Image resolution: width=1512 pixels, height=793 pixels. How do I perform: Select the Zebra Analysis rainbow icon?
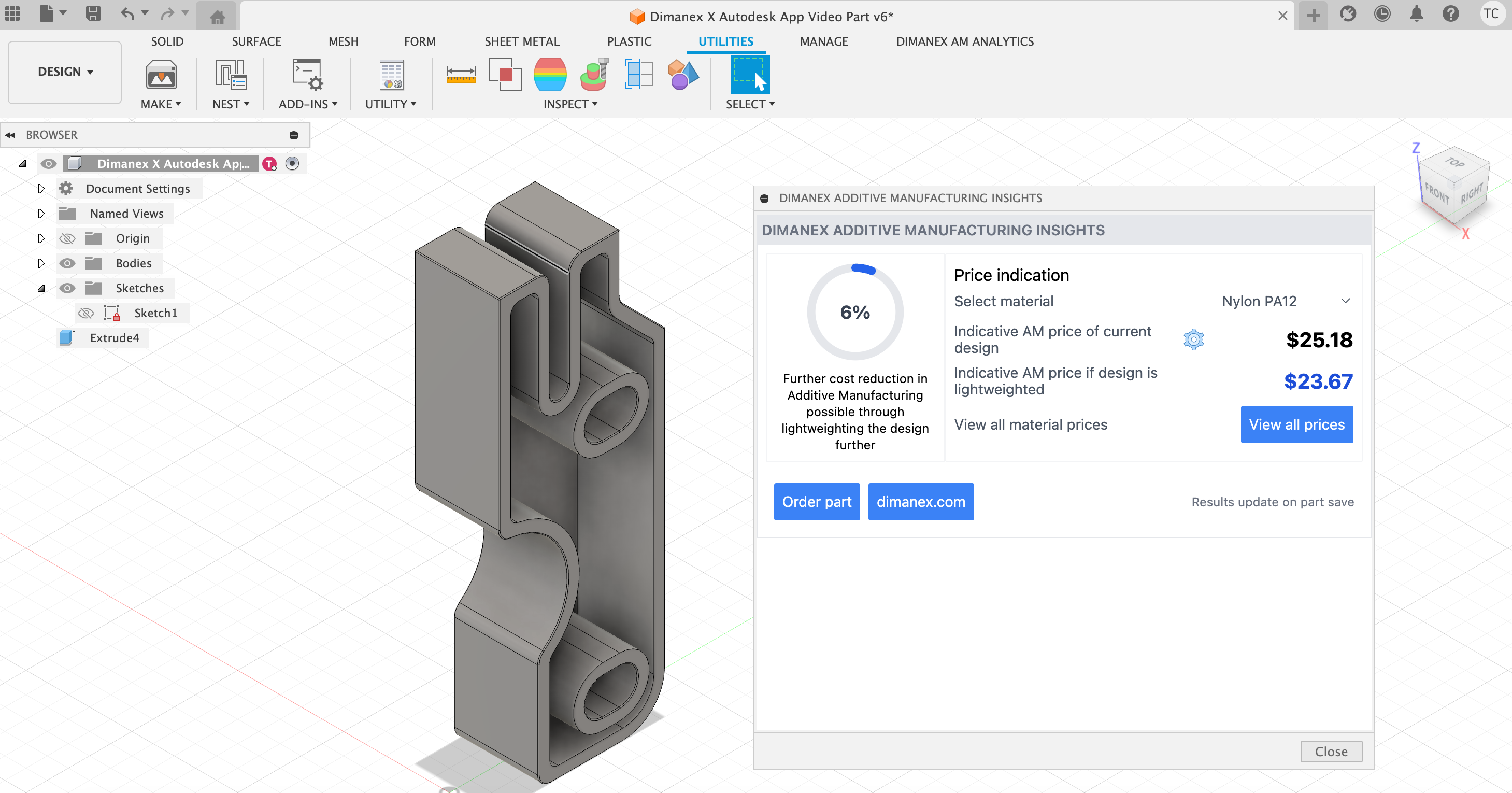point(550,75)
